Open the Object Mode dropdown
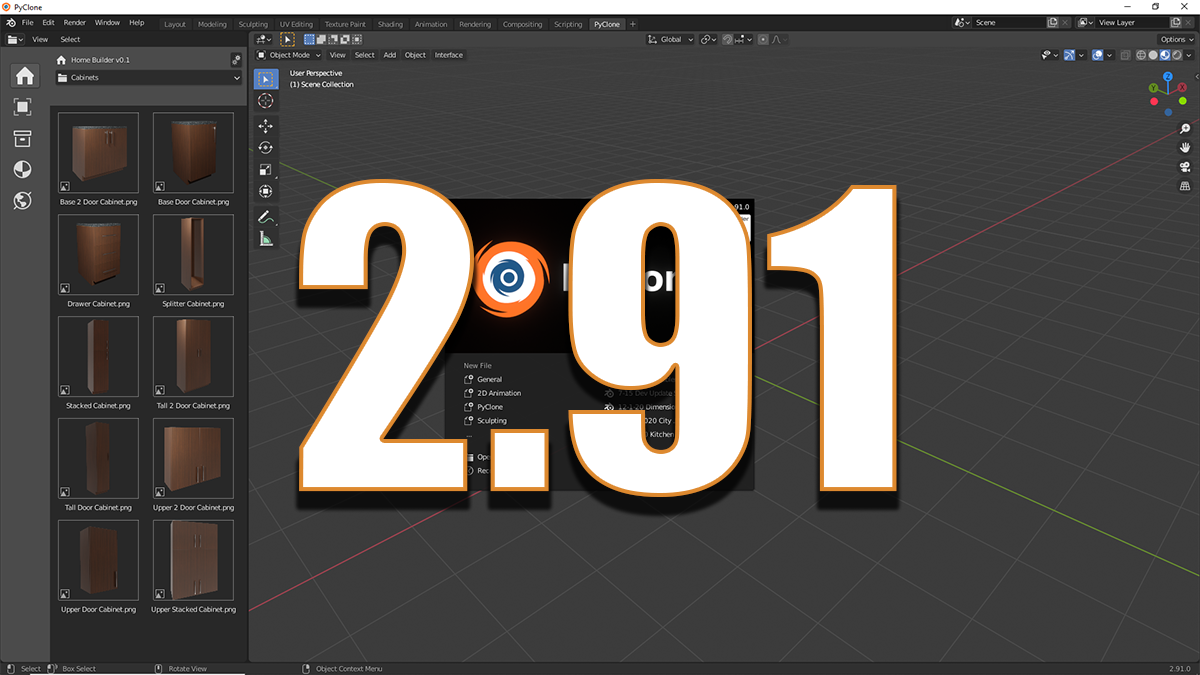 (x=290, y=55)
